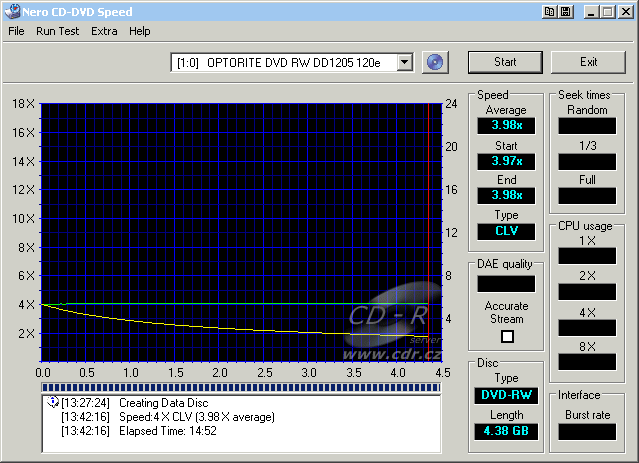Click the Random seek time field
Viewport: 639px width, 463px height.
(x=587, y=126)
